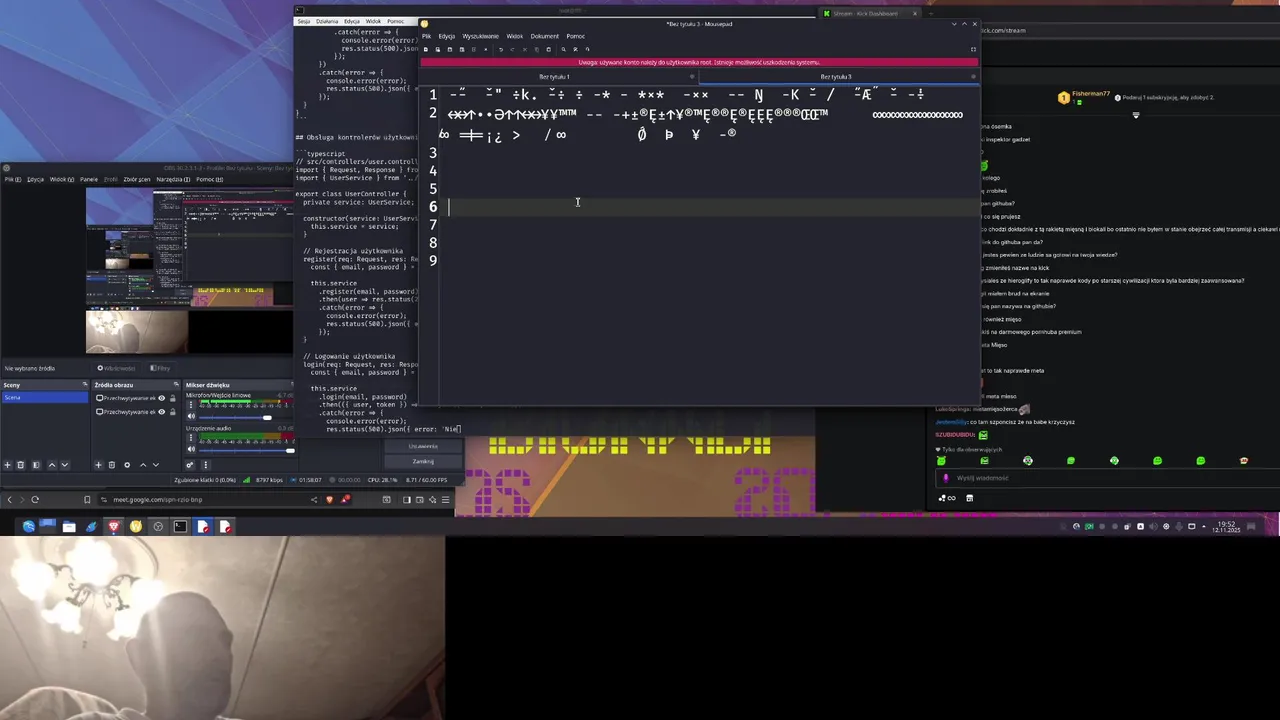Click the Find and Replace icon in Mousepad

tap(575, 49)
